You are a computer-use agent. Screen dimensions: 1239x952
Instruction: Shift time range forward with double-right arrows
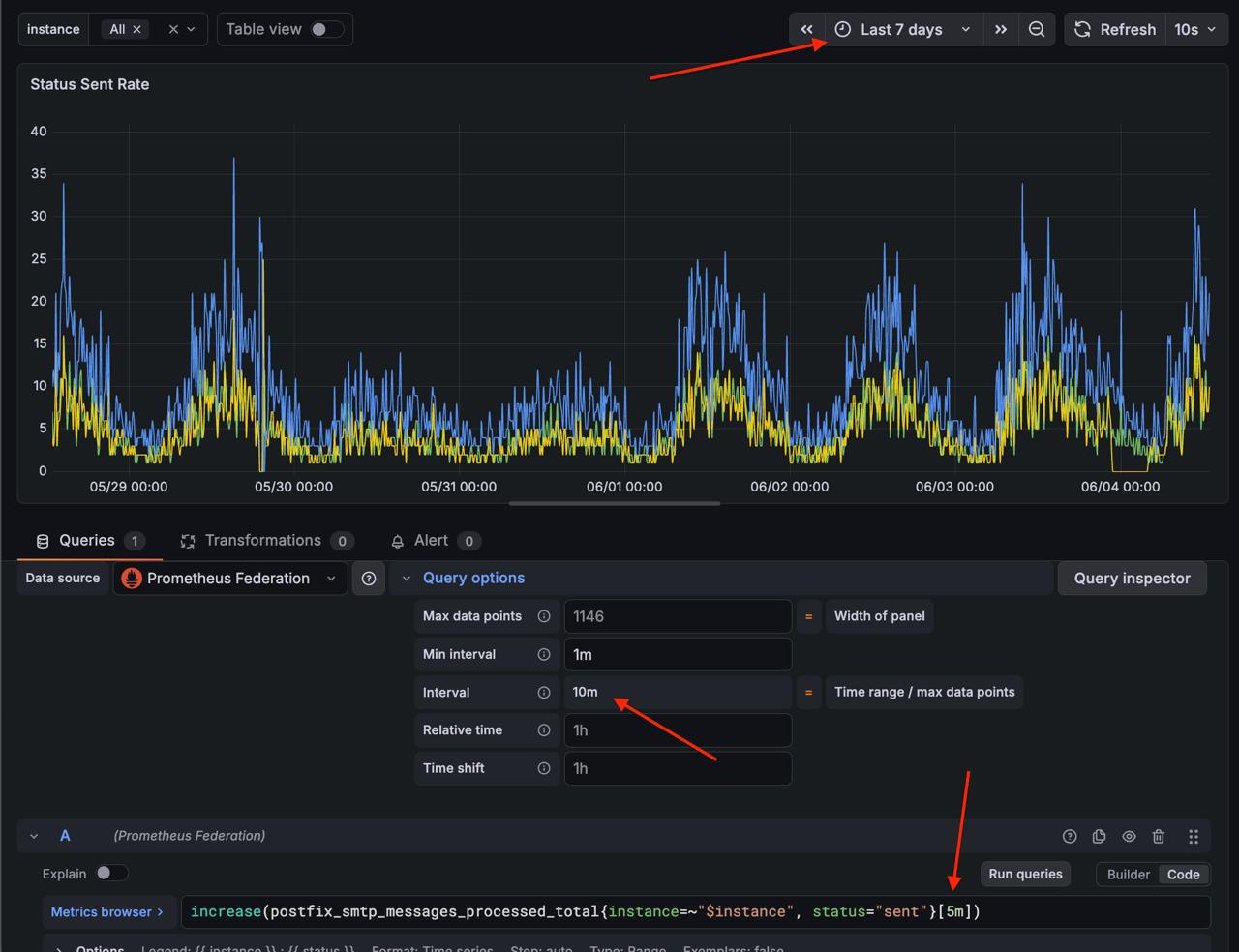coord(1001,30)
